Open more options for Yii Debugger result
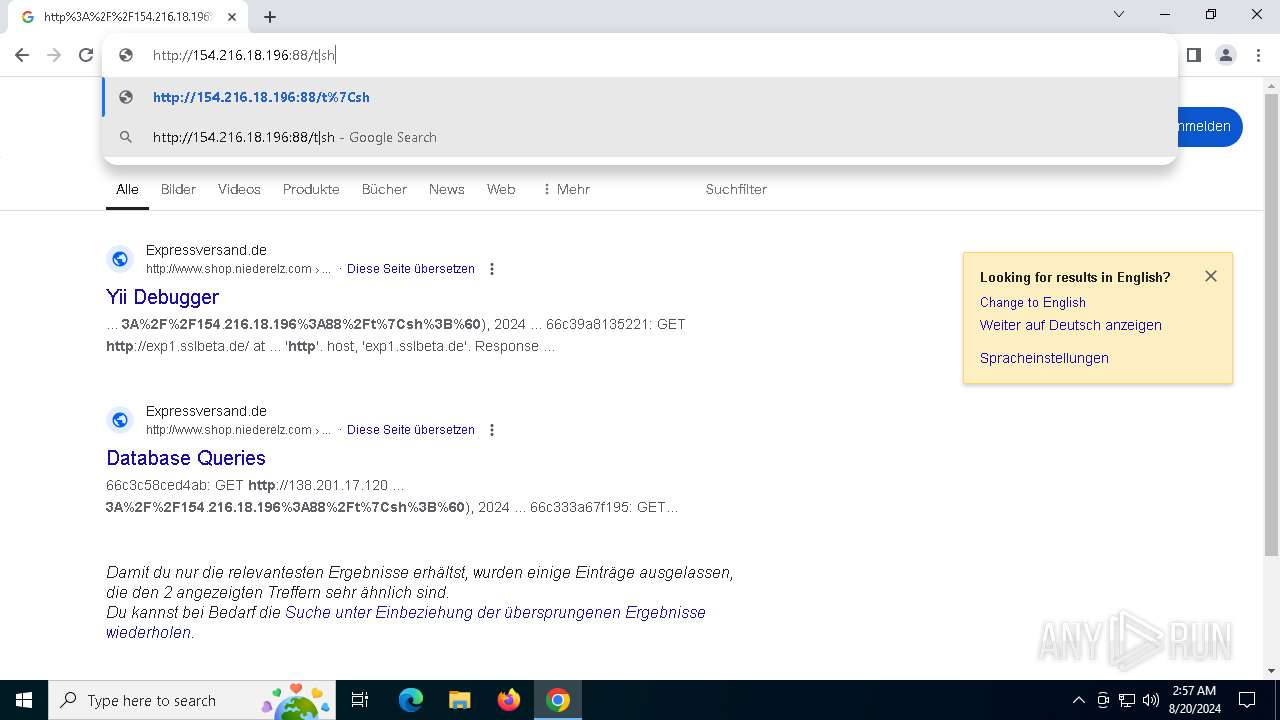 [491, 269]
